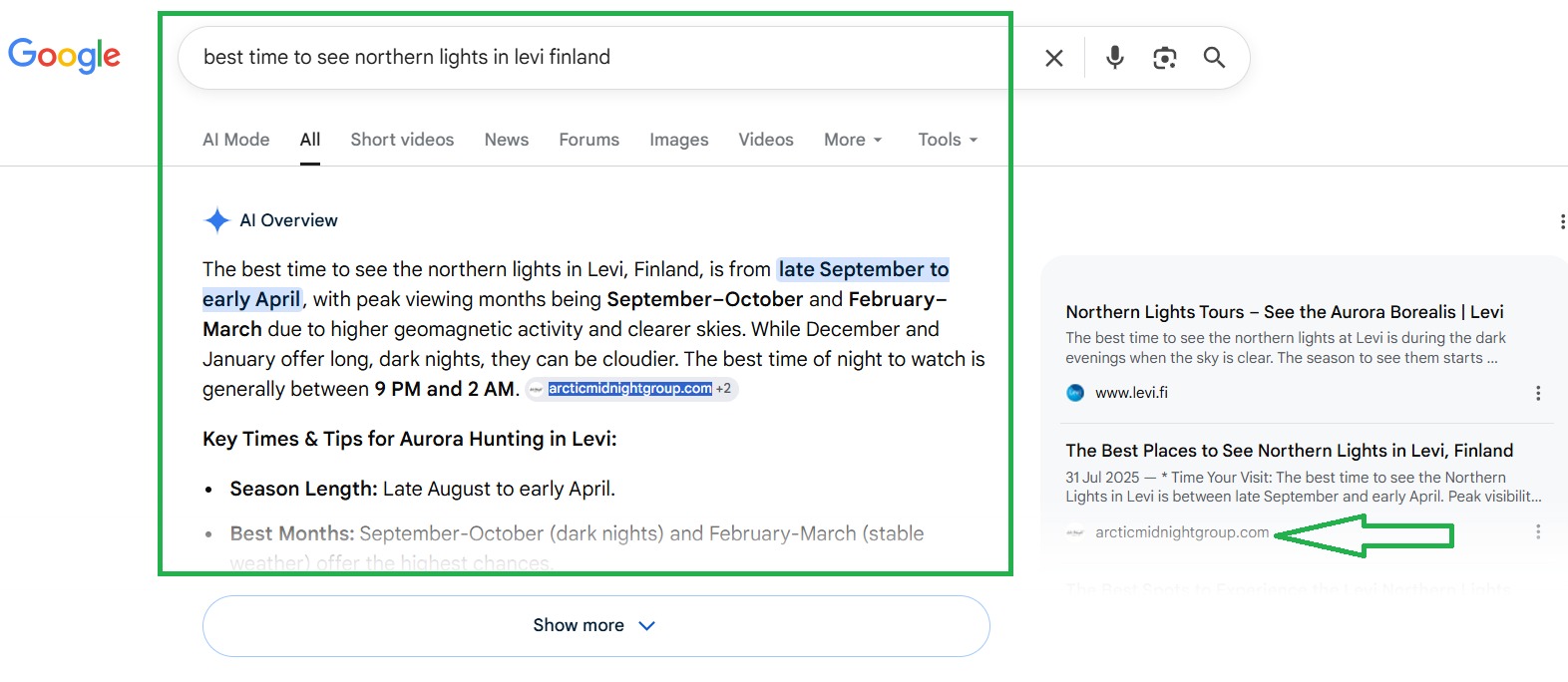
Task: Click the AI Overview sparkle icon
Action: point(216,220)
